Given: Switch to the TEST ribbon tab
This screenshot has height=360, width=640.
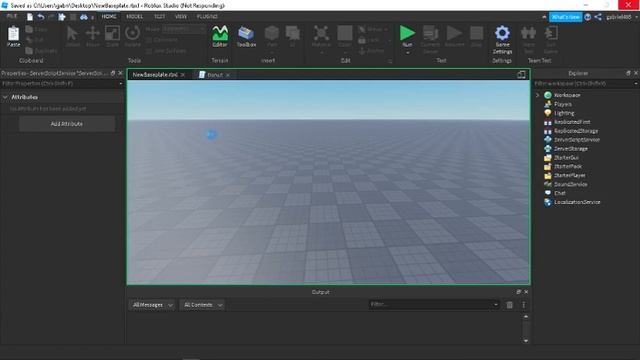Looking at the screenshot, I should pyautogui.click(x=159, y=16).
